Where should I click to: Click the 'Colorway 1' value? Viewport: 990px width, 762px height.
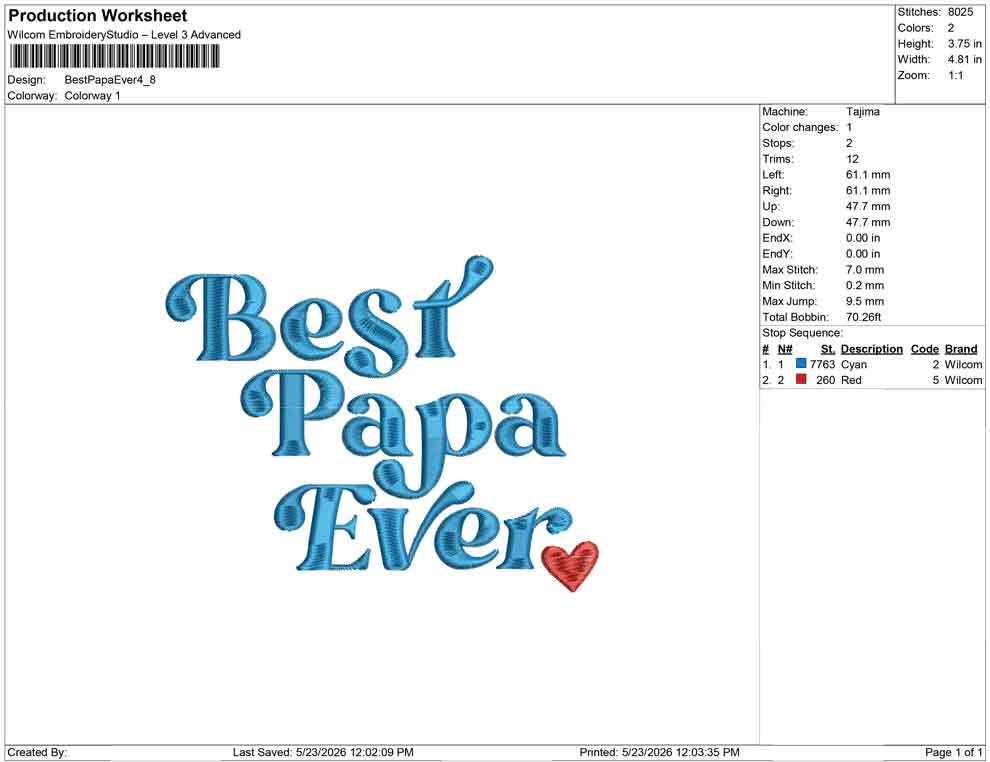tap(92, 96)
